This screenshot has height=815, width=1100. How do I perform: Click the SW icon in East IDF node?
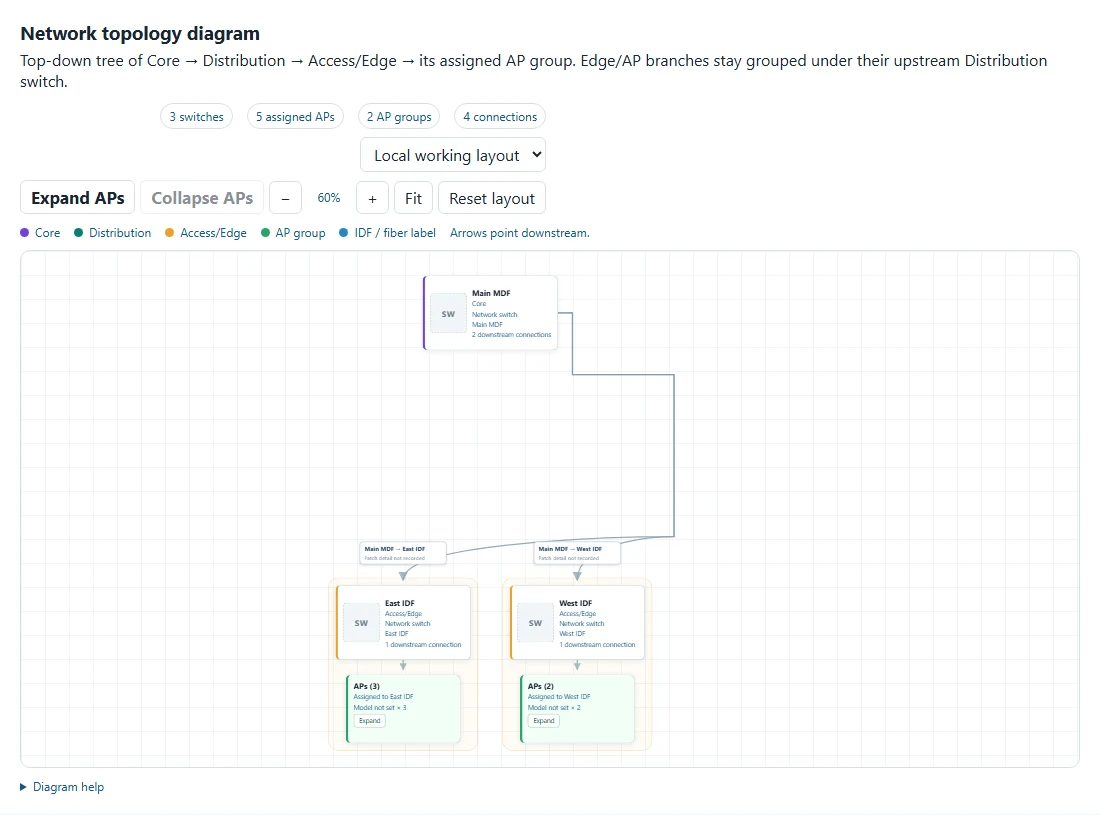point(361,623)
